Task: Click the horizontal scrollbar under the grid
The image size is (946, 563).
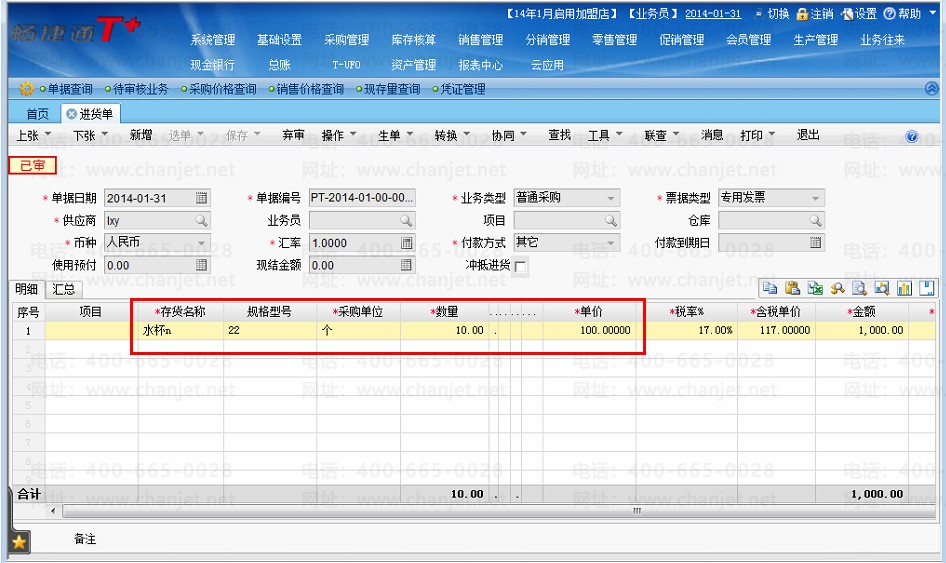Action: tap(498, 511)
